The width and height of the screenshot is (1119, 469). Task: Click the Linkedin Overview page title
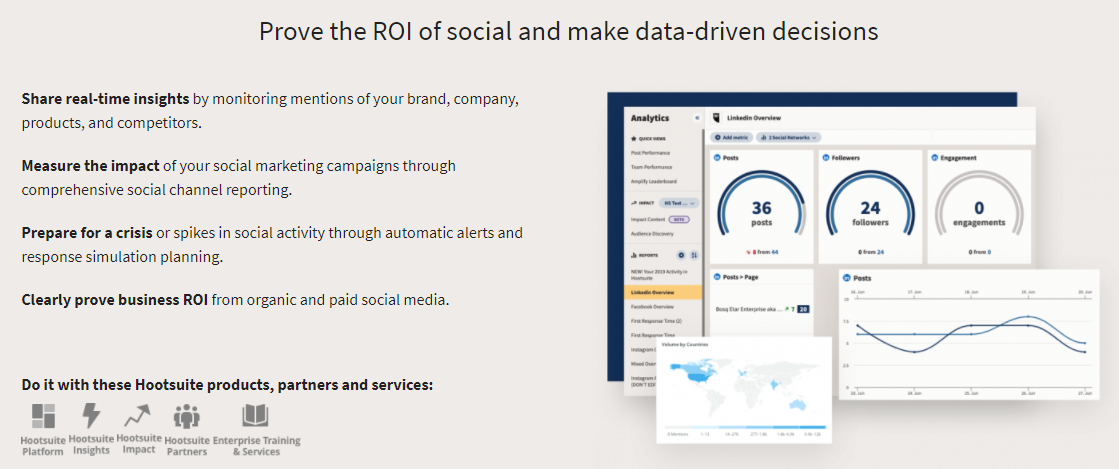pyautogui.click(x=754, y=118)
